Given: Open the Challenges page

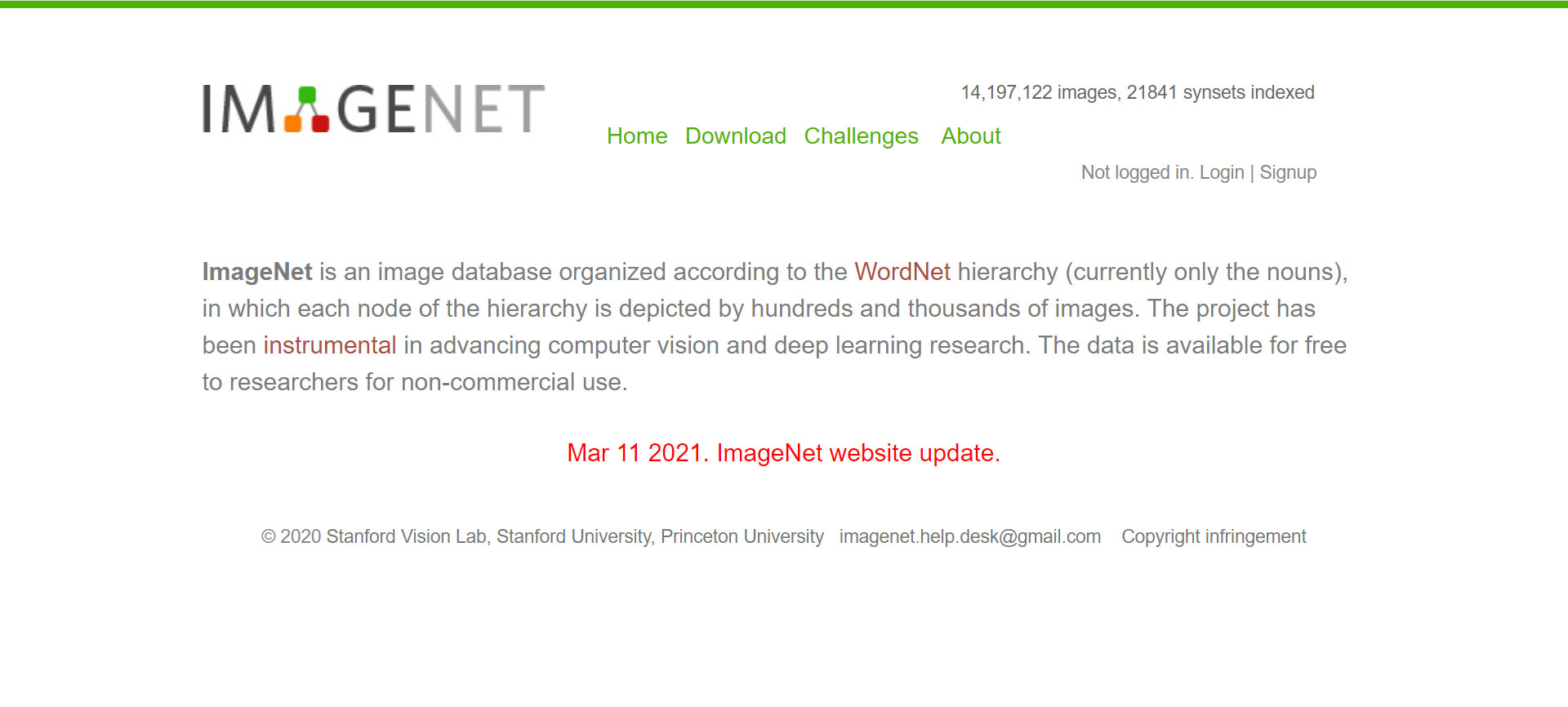Looking at the screenshot, I should click(862, 136).
